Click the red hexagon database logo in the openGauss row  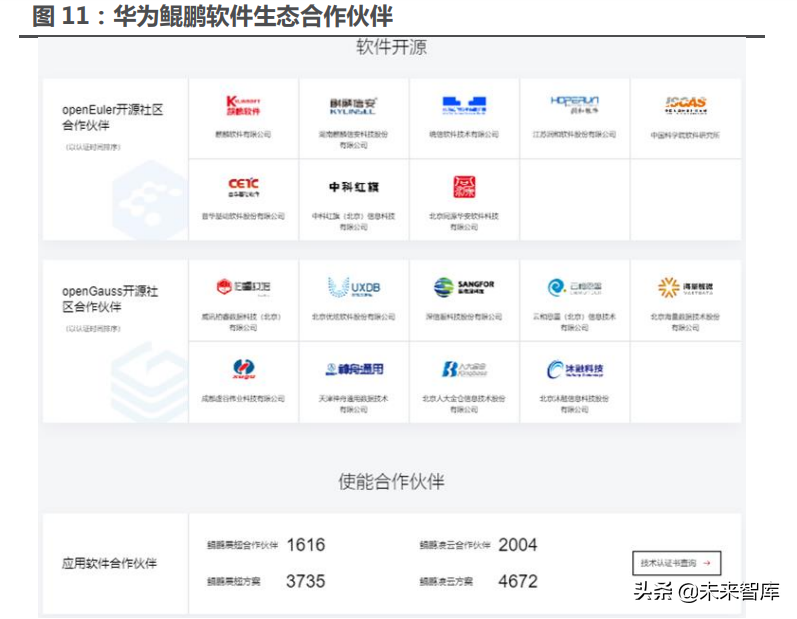243,287
